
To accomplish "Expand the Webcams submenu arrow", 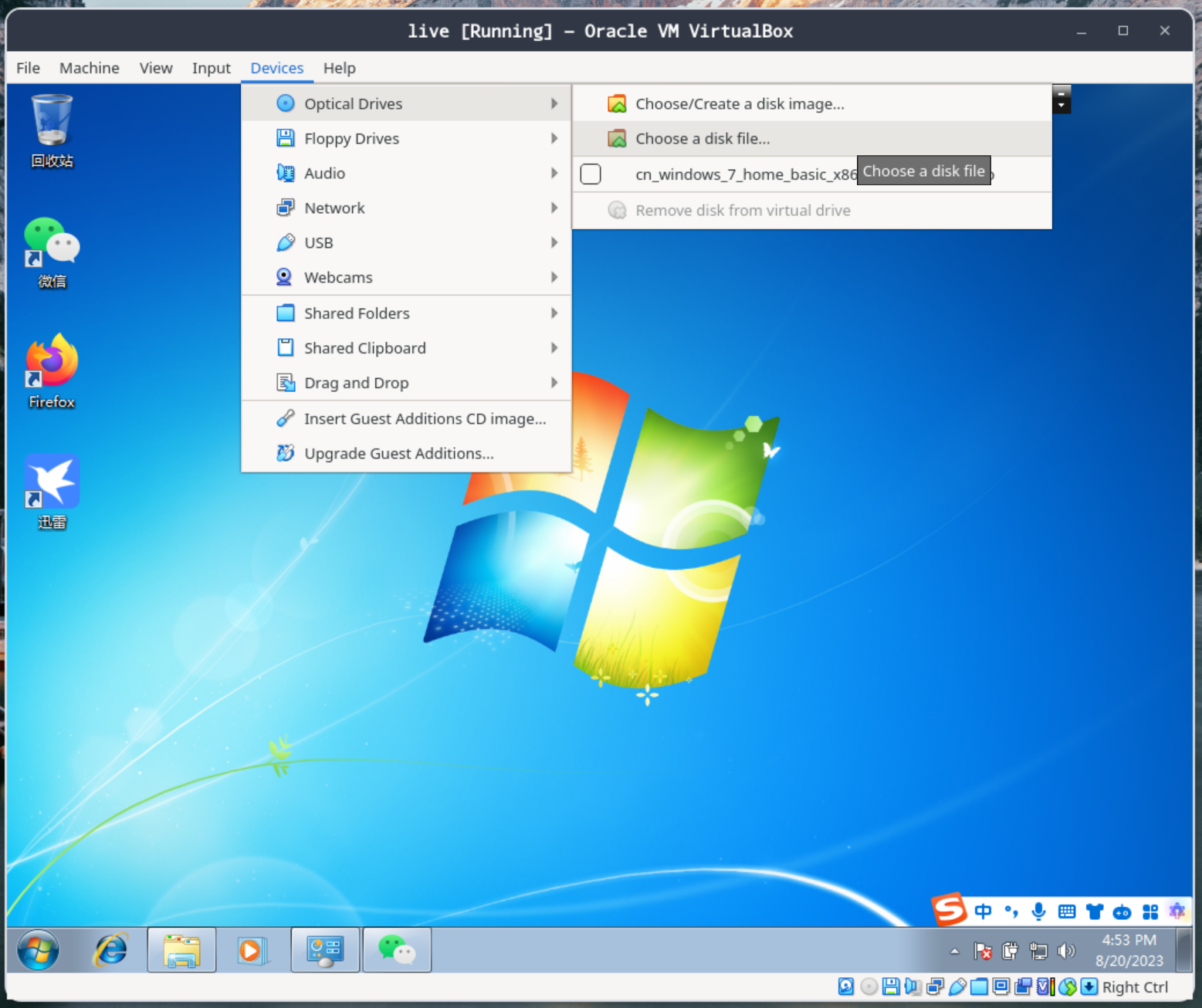I will pyautogui.click(x=554, y=277).
